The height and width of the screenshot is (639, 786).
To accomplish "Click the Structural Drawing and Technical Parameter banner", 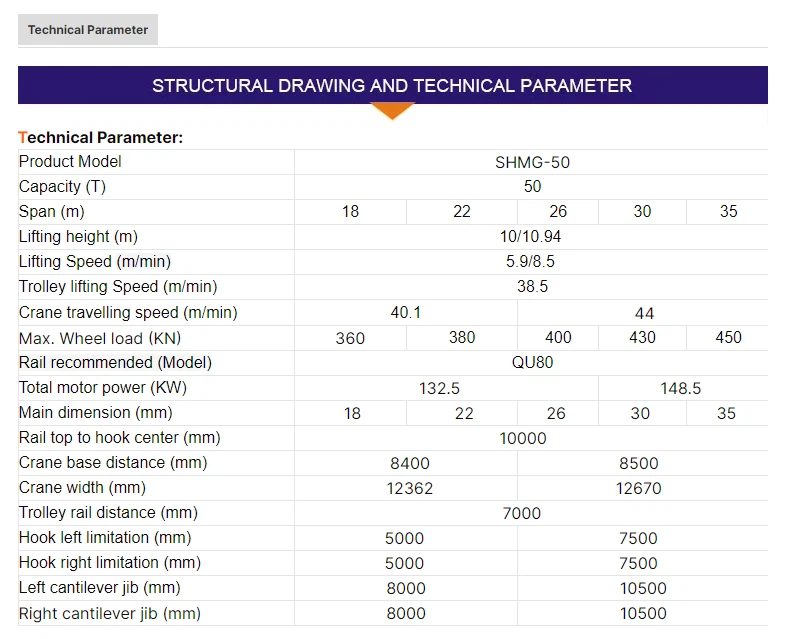I will tap(392, 86).
